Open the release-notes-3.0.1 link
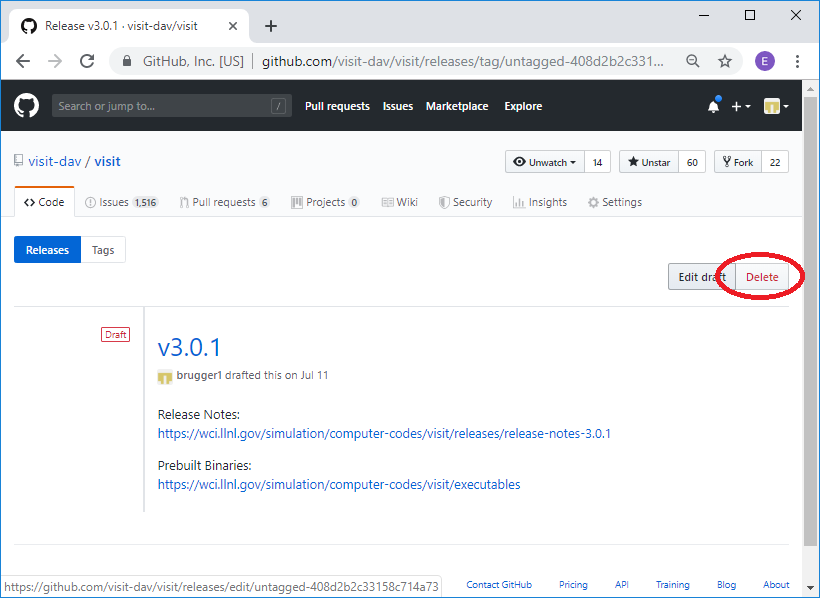This screenshot has width=820, height=598. pos(384,433)
